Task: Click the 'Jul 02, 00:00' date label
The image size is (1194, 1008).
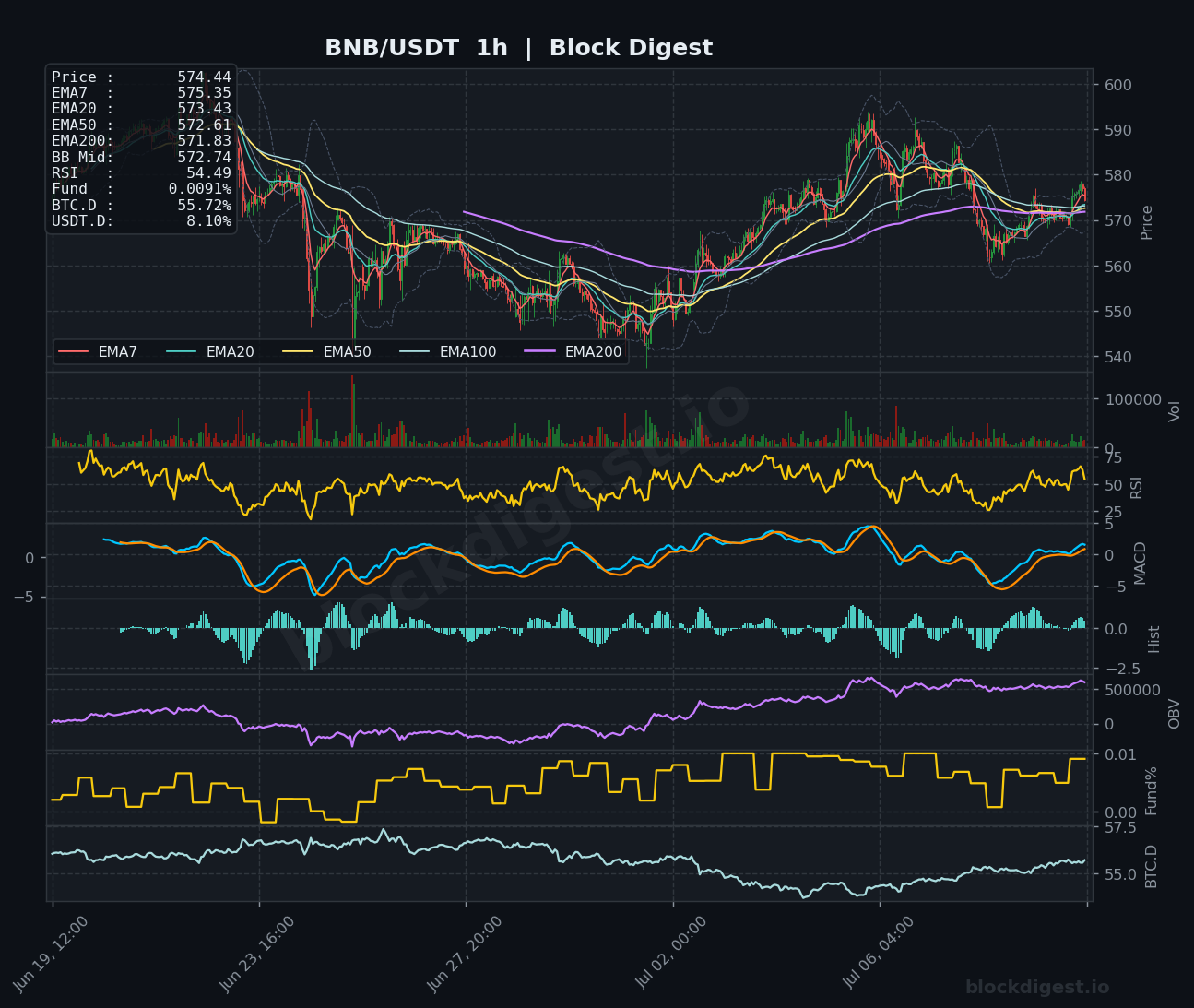Action: click(671, 954)
